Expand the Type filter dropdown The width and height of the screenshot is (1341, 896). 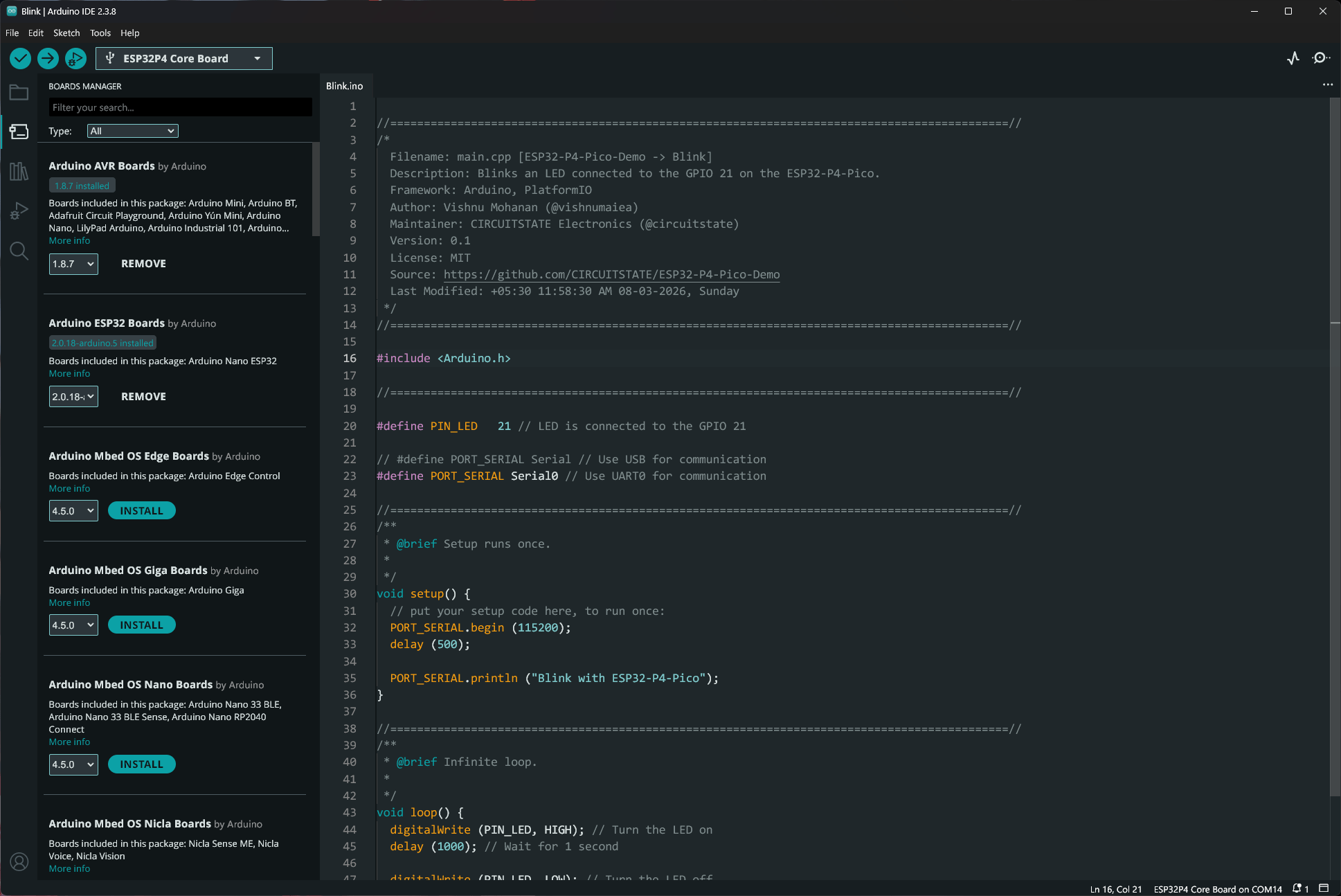(x=133, y=131)
